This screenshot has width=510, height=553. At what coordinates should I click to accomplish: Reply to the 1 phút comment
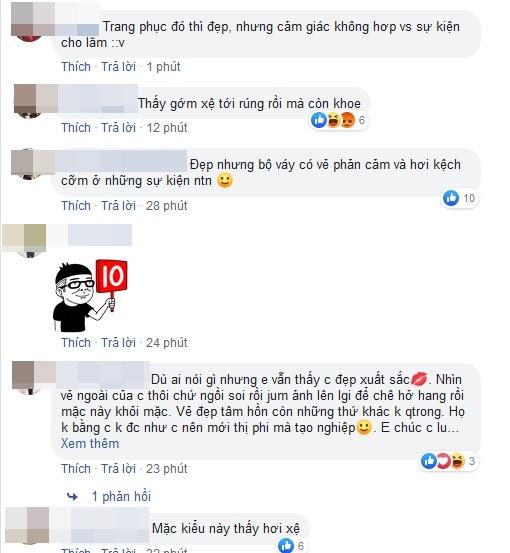pyautogui.click(x=119, y=67)
